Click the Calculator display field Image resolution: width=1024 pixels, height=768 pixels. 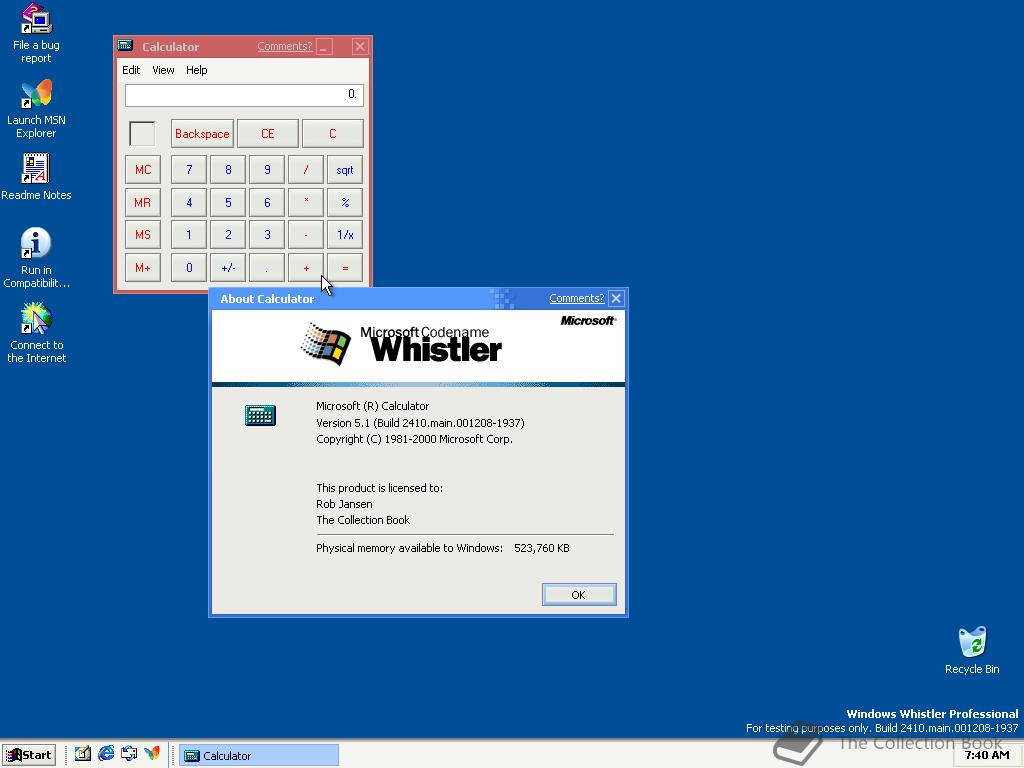coord(244,95)
